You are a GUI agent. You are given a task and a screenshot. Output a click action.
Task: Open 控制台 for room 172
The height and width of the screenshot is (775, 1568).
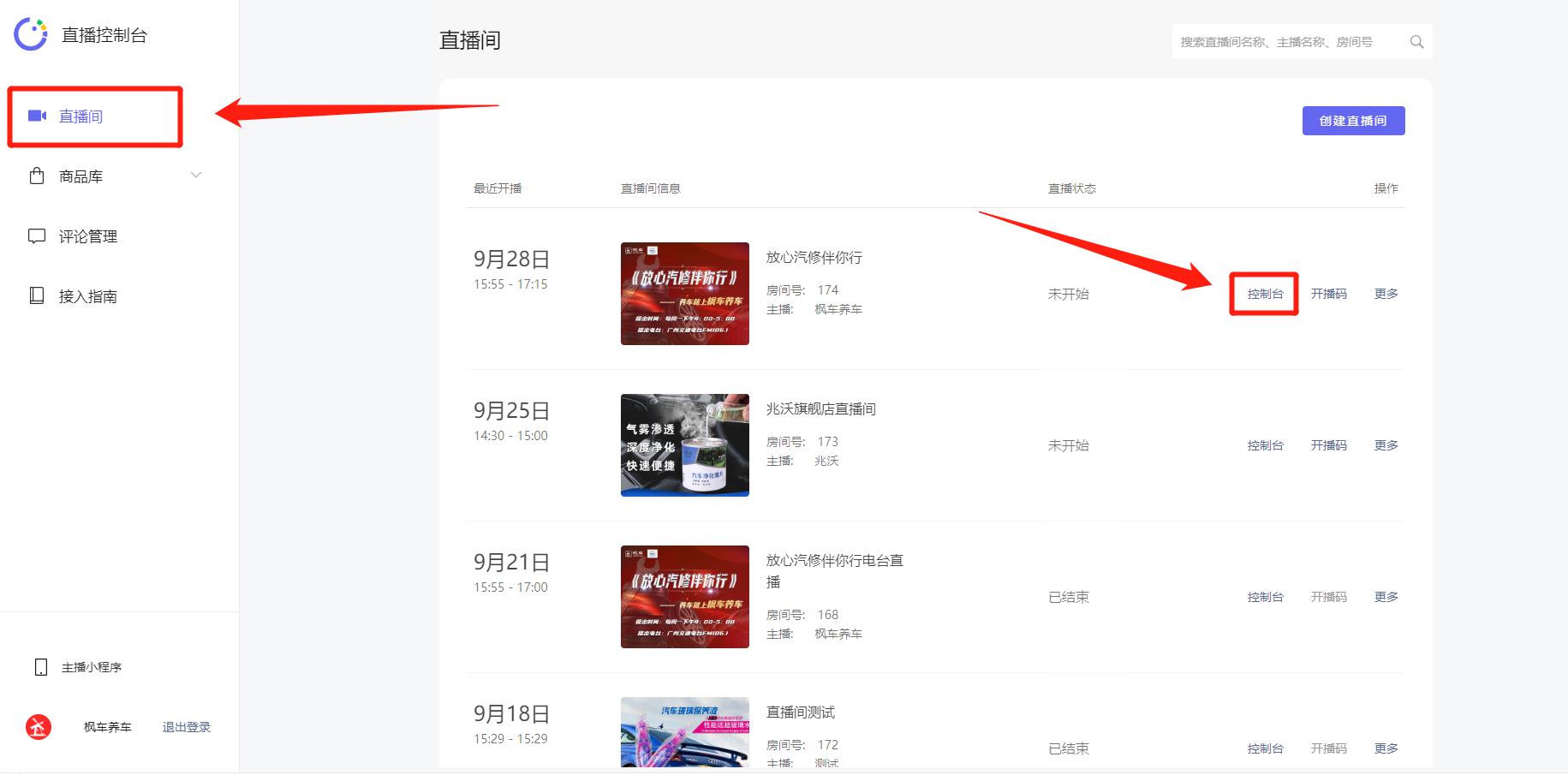pyautogui.click(x=1265, y=748)
